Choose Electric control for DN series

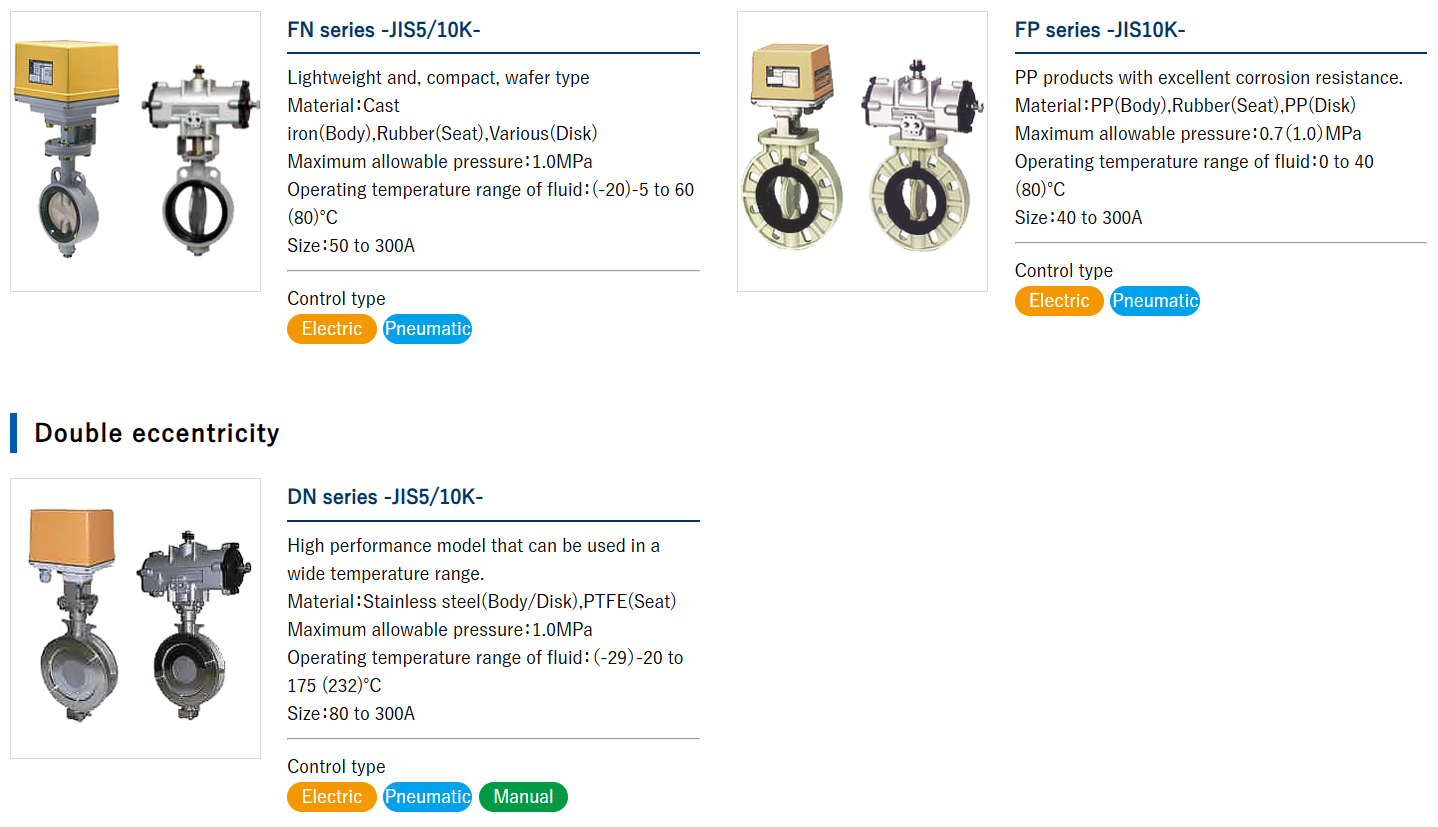pyautogui.click(x=332, y=797)
